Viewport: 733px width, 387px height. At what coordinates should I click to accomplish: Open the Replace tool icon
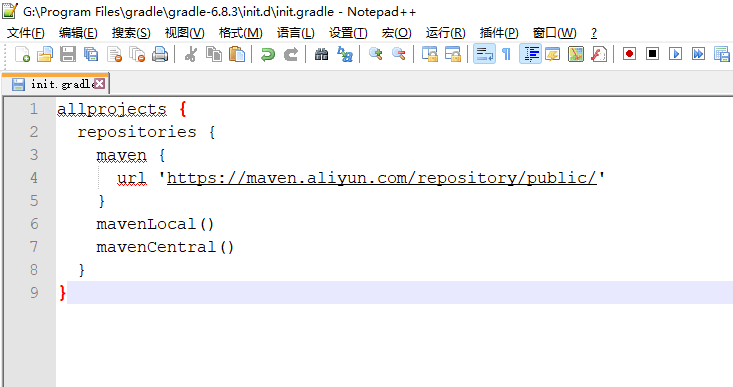345,54
